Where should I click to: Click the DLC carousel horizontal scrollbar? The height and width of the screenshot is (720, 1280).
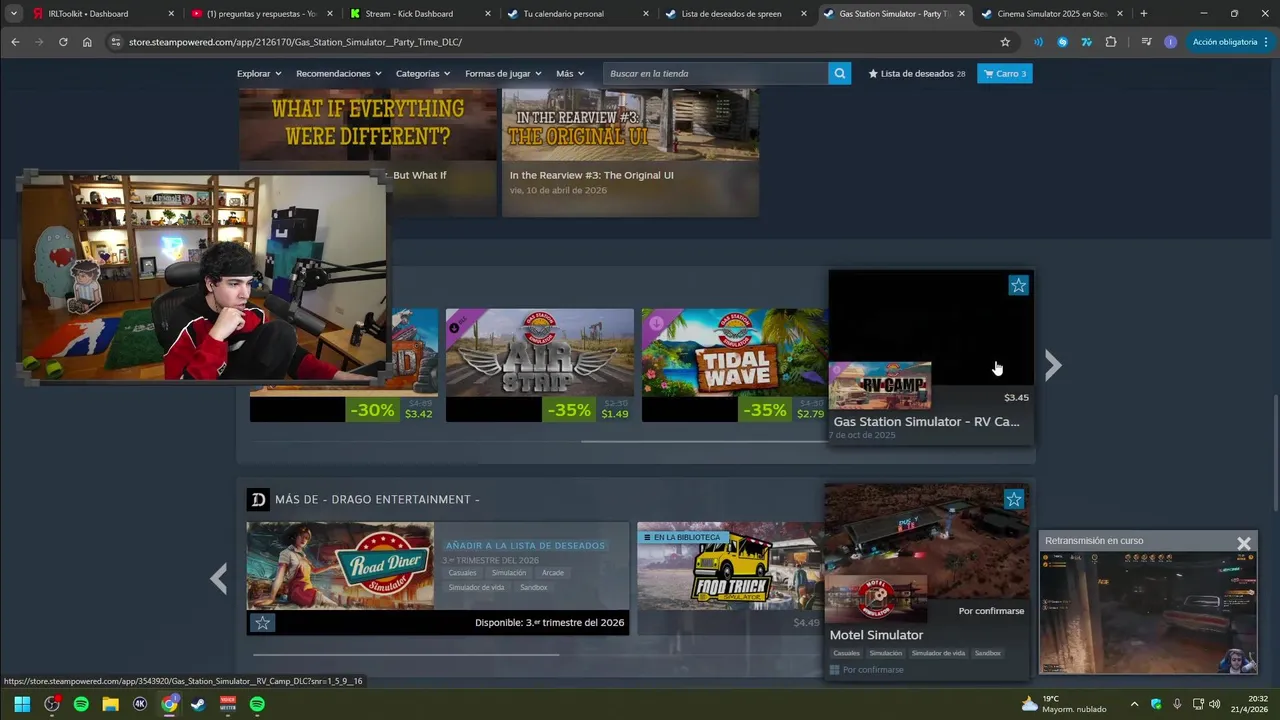tap(704, 441)
